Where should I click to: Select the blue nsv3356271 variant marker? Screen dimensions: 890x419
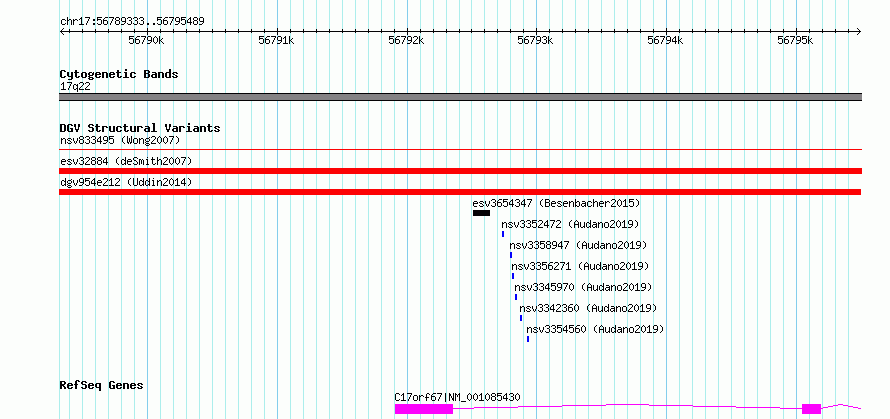coord(513,276)
